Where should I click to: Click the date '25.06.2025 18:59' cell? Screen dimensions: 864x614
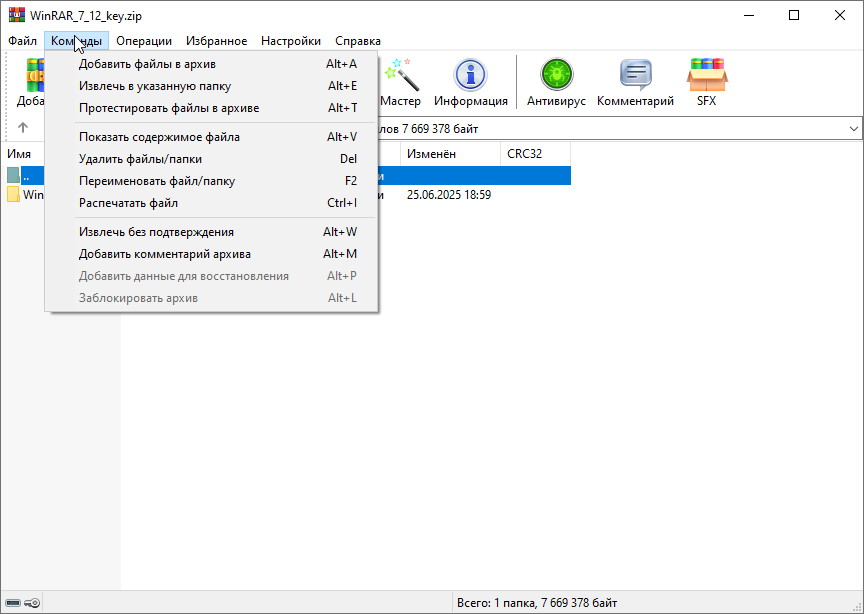tap(449, 195)
